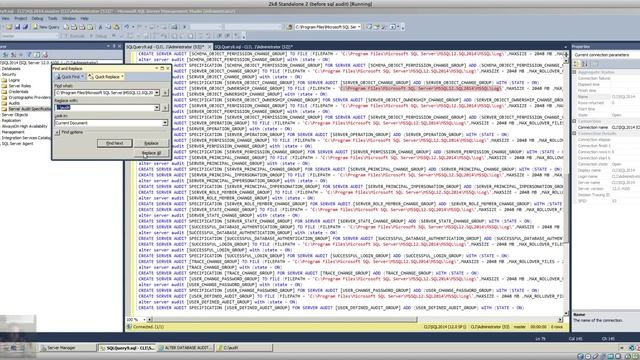Screen dimensions: 640x360
Task: Select the Logins folder
Action: pos(14,80)
